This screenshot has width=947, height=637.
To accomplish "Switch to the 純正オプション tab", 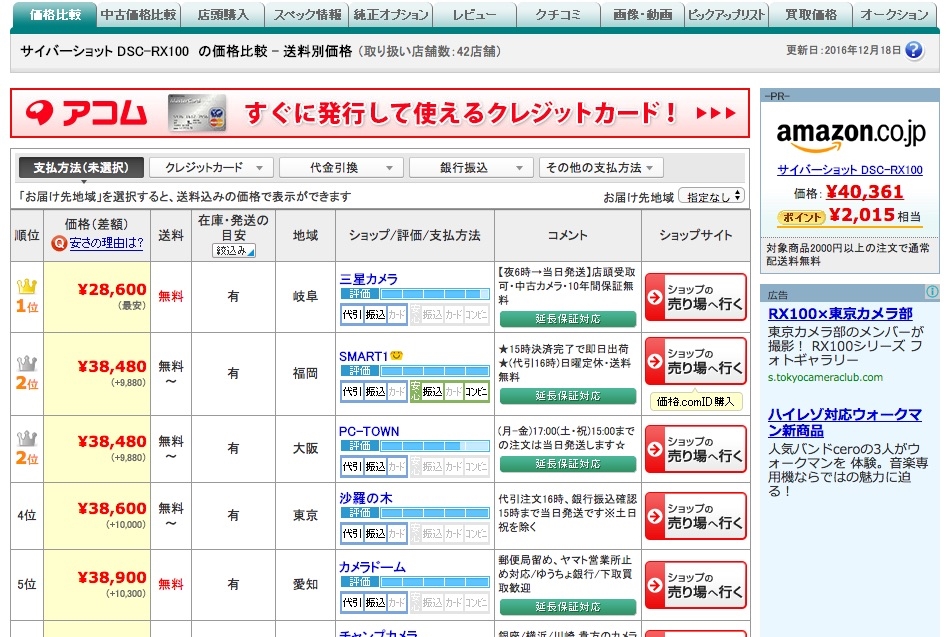I will click(391, 14).
